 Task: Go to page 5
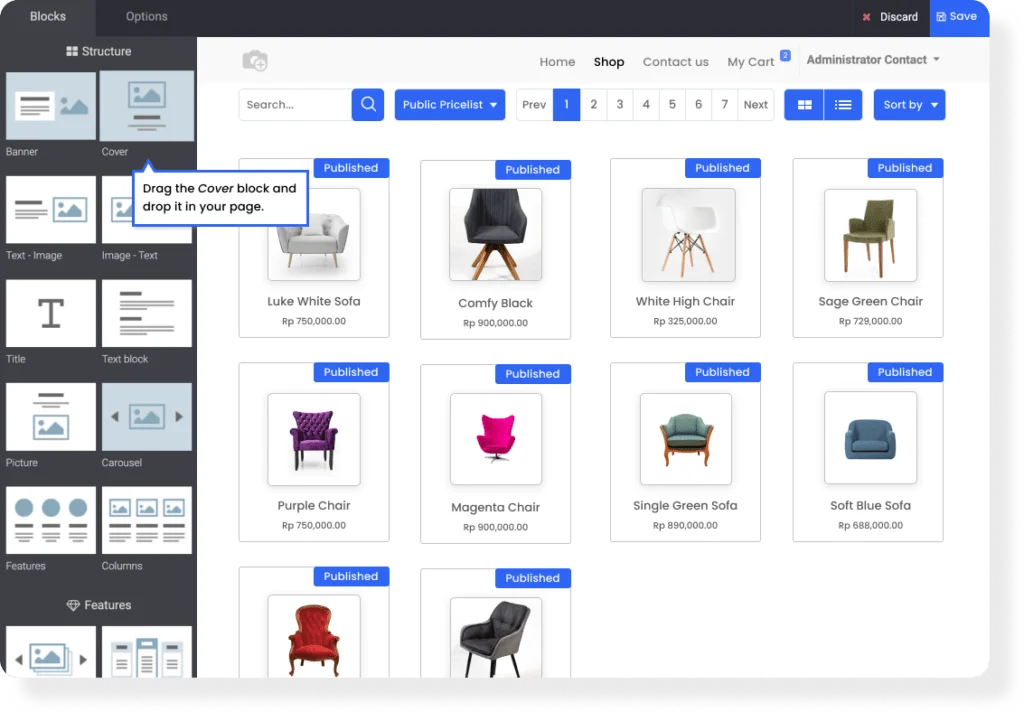[672, 105]
